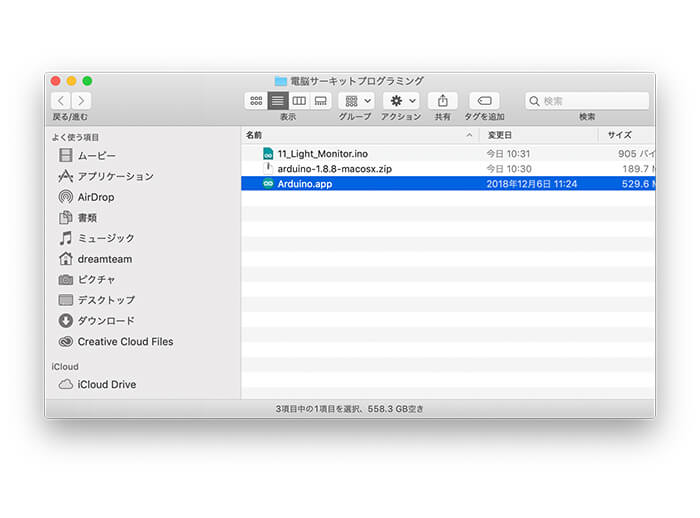Open Desktop (デスクトップ) in the sidebar
The image size is (700, 518).
tap(106, 300)
